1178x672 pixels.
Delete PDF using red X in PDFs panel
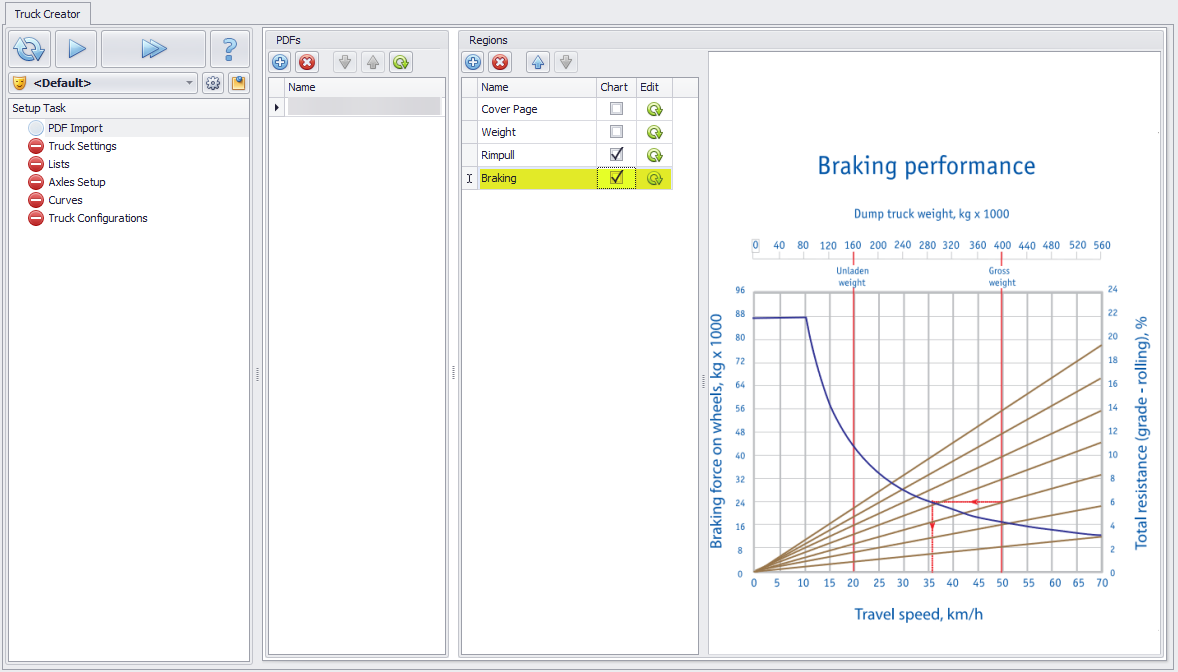point(307,62)
